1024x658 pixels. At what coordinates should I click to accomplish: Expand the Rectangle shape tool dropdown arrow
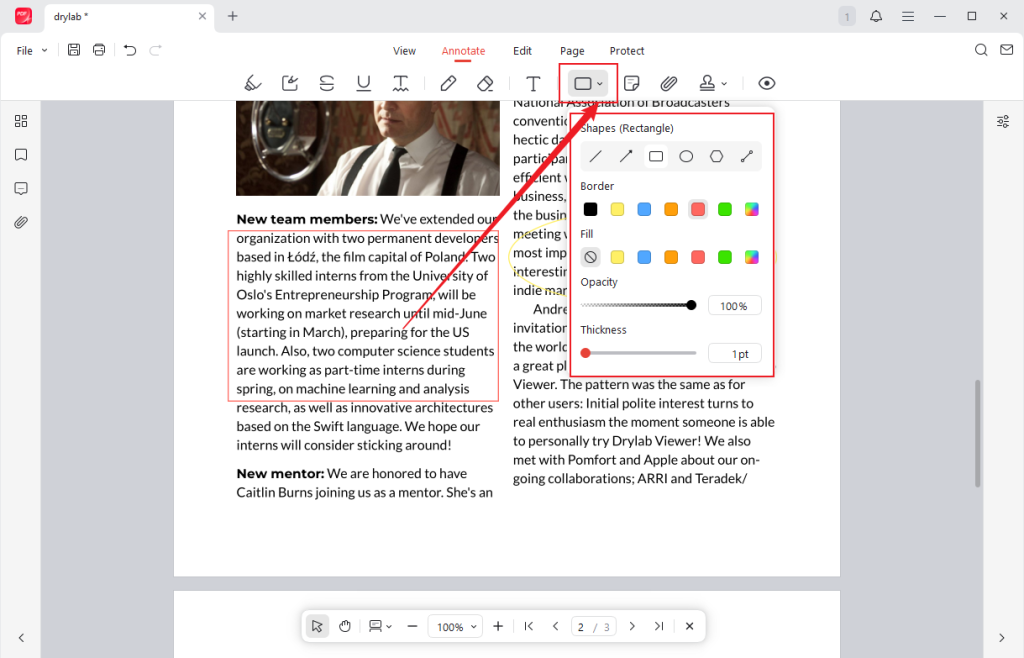601,84
